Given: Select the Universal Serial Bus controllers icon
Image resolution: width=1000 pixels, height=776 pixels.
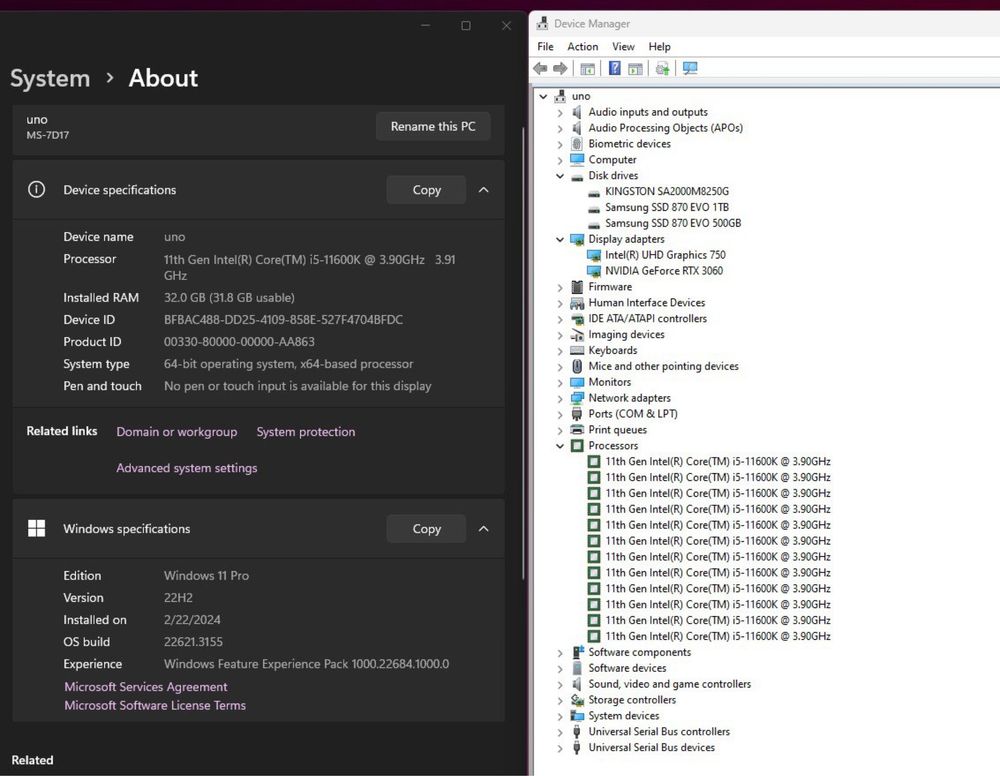Looking at the screenshot, I should [x=577, y=731].
